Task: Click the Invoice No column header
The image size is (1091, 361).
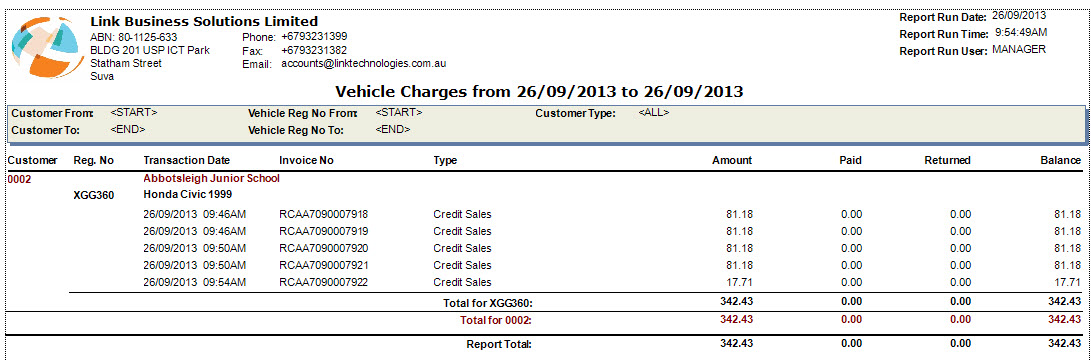Action: [306, 160]
